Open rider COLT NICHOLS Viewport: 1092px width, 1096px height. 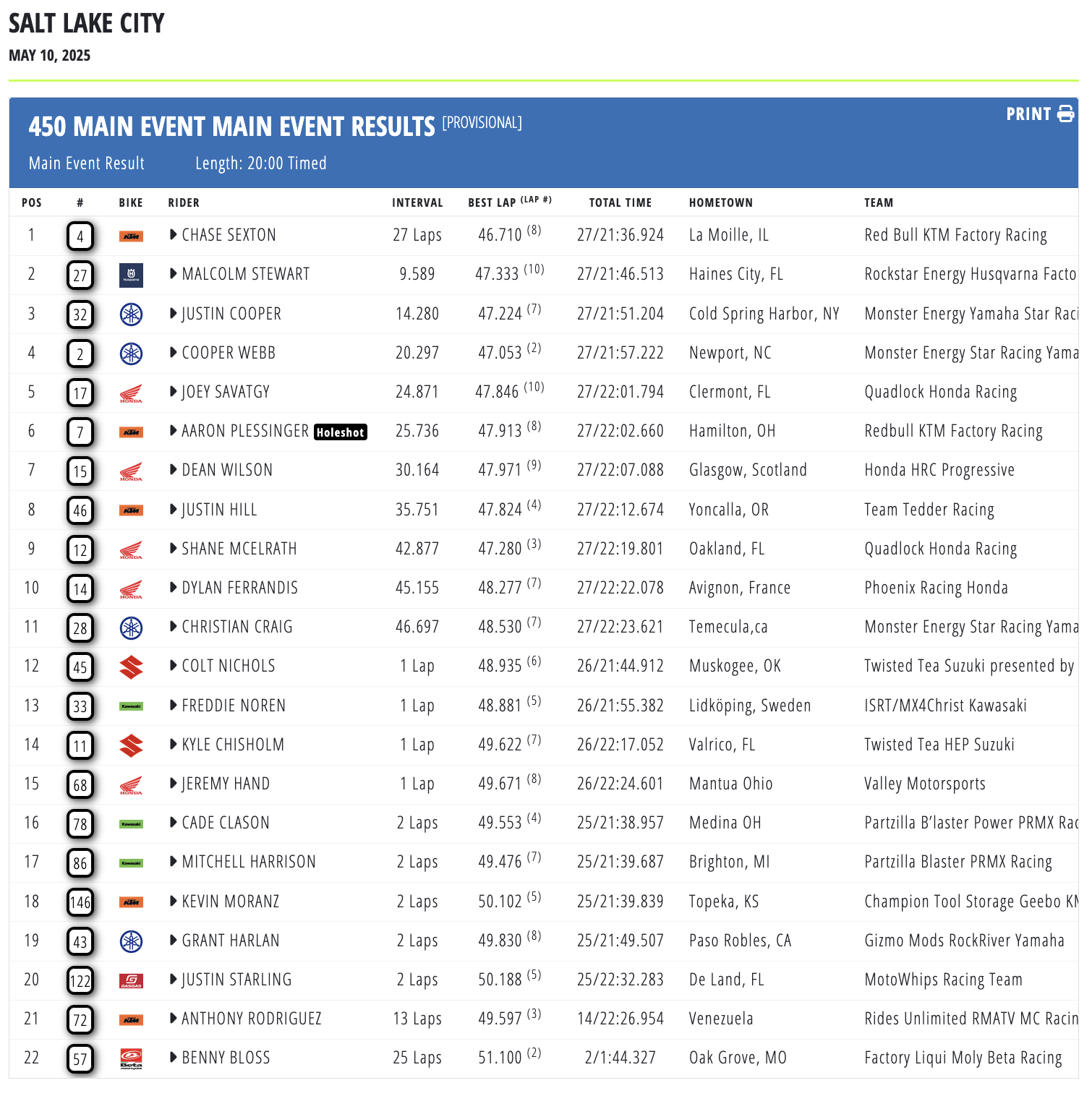(229, 666)
